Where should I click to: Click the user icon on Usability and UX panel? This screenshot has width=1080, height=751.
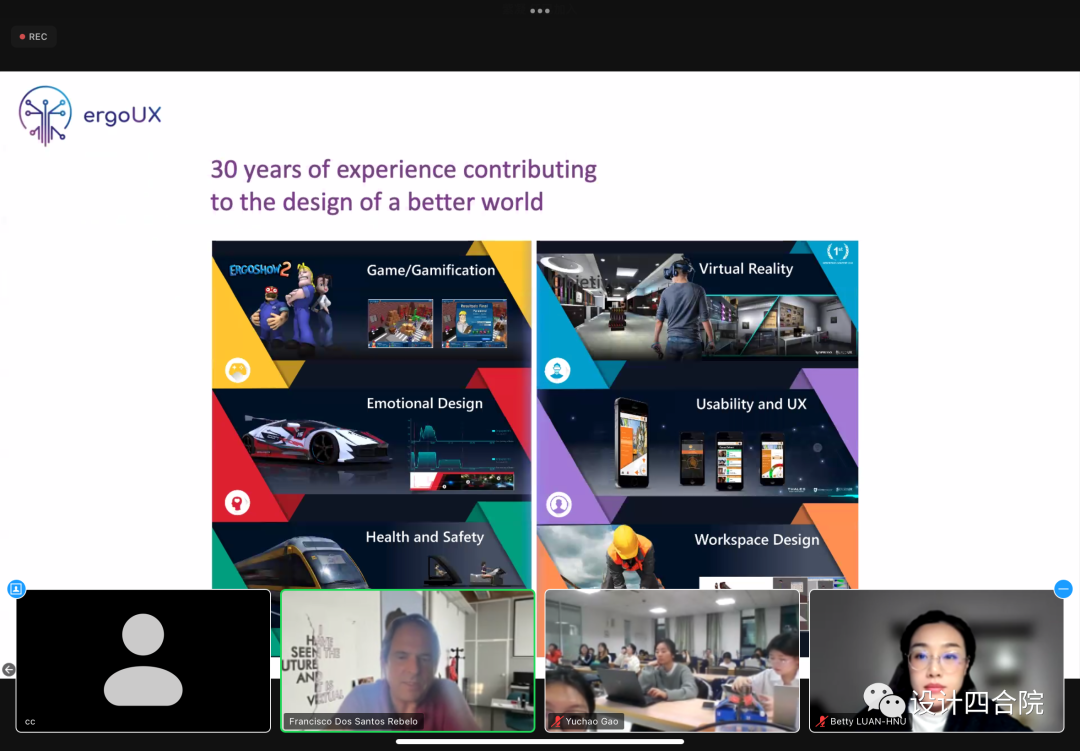[x=558, y=505]
